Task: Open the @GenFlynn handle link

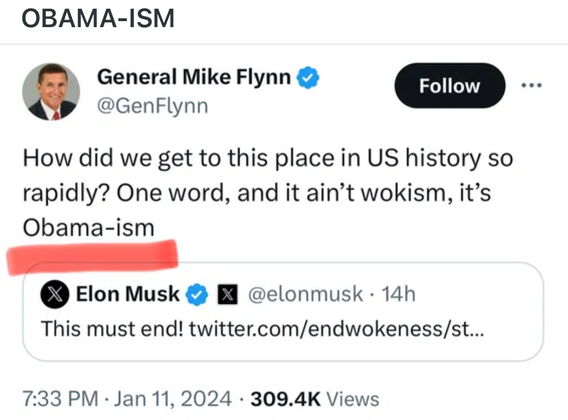Action: [x=153, y=106]
